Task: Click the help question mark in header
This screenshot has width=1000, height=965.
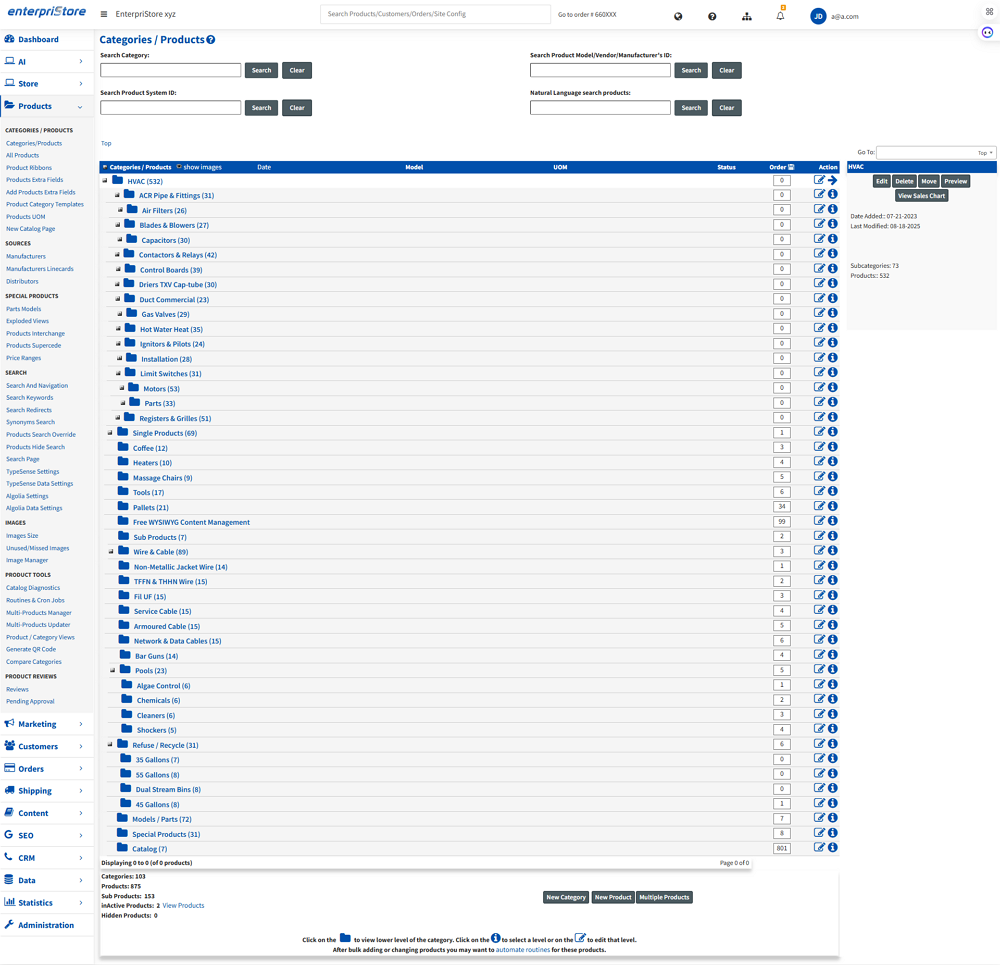Action: coord(712,16)
